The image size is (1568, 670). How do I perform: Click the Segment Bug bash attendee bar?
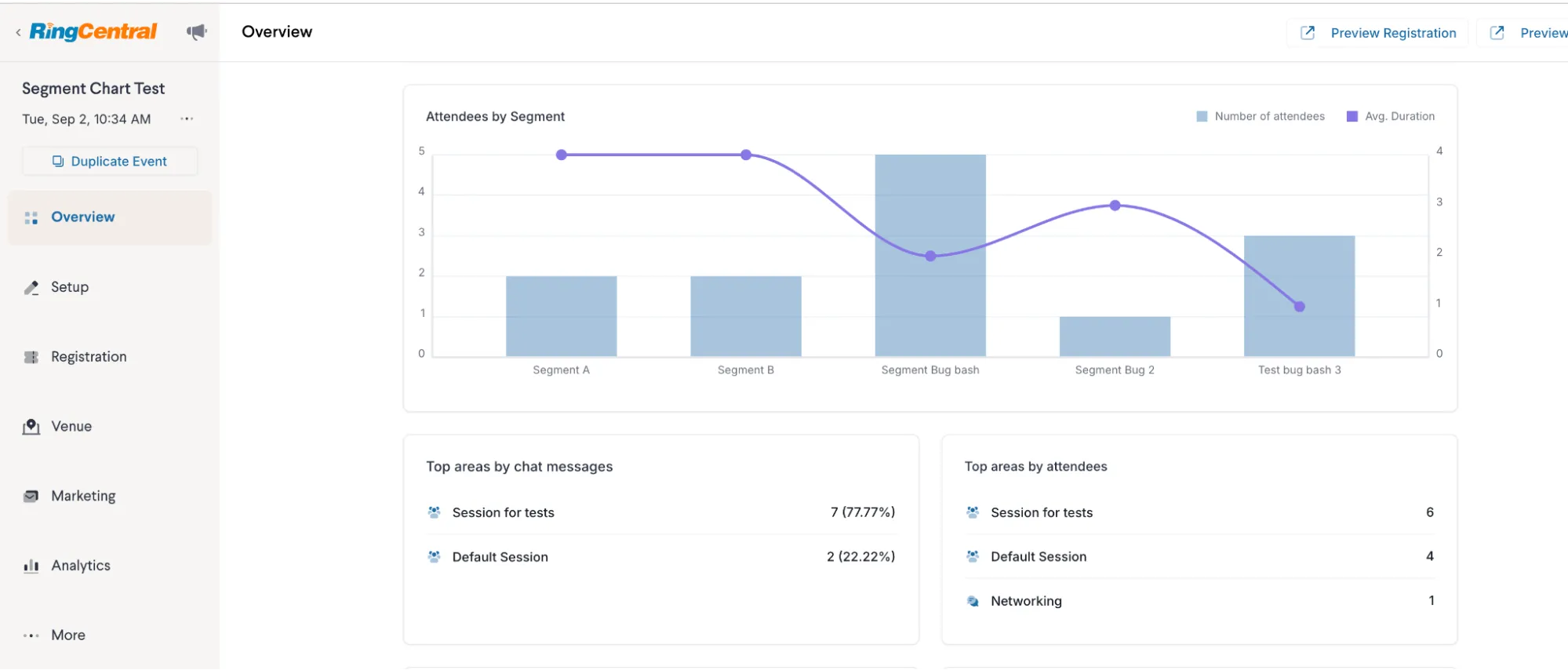[x=930, y=314]
